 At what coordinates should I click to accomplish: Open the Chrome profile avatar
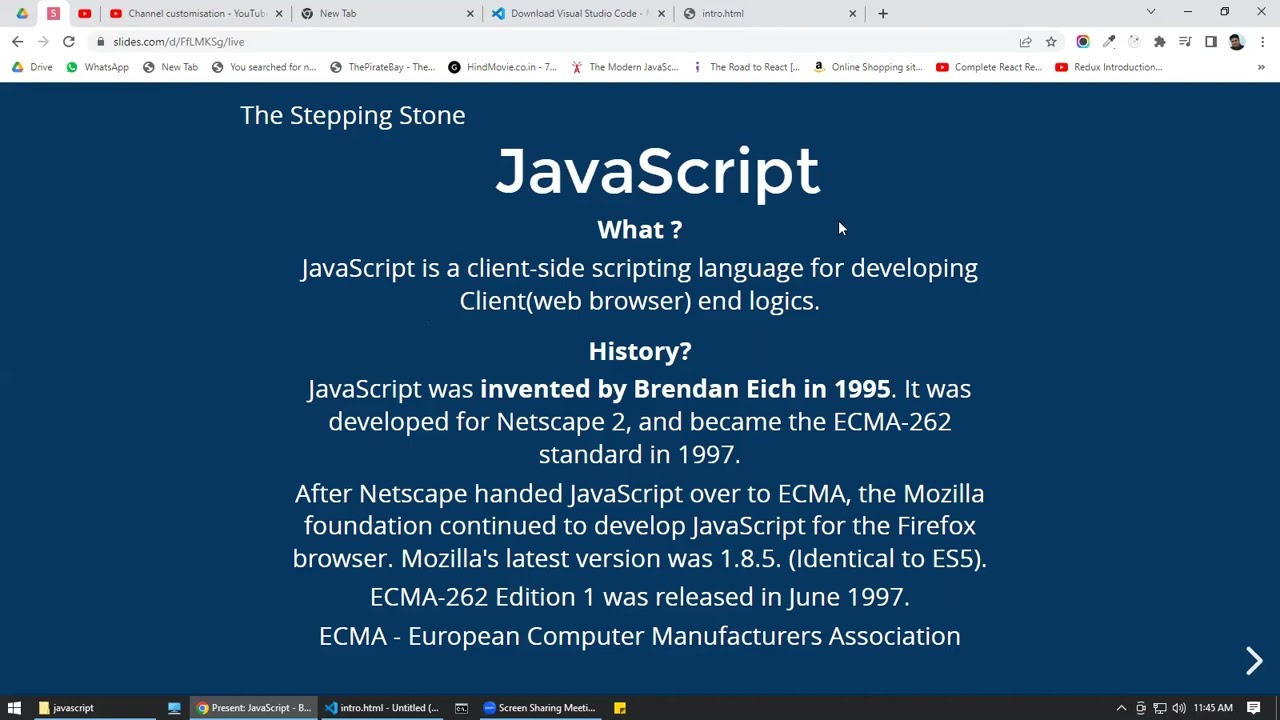click(1237, 42)
